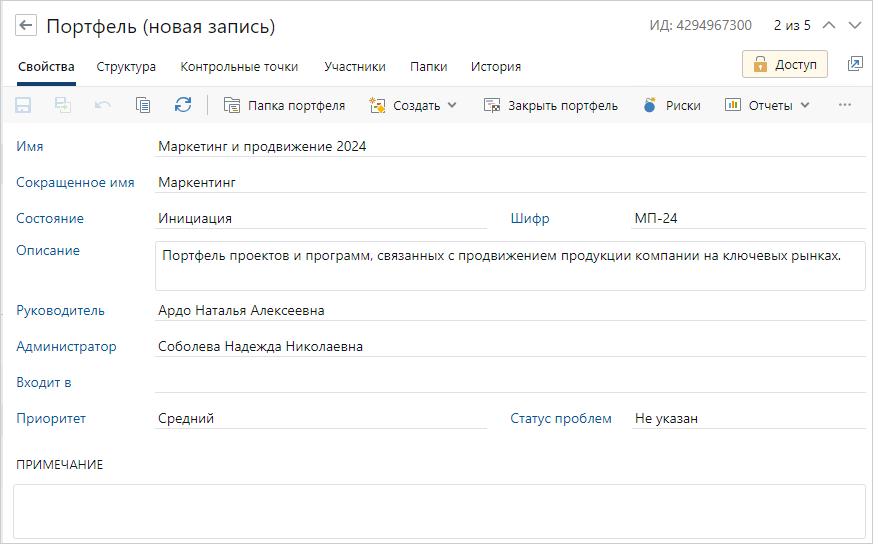Switch to the Структура tab
This screenshot has height=544, width=873.
[126, 67]
